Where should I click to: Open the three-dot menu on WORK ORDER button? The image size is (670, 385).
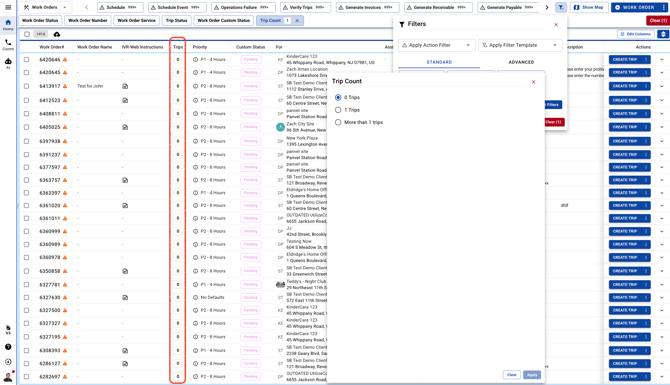tap(663, 7)
